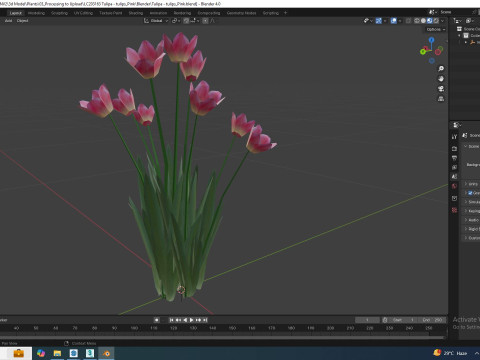Click the hand pan view icon
The width and height of the screenshot is (480, 360).
click(441, 79)
